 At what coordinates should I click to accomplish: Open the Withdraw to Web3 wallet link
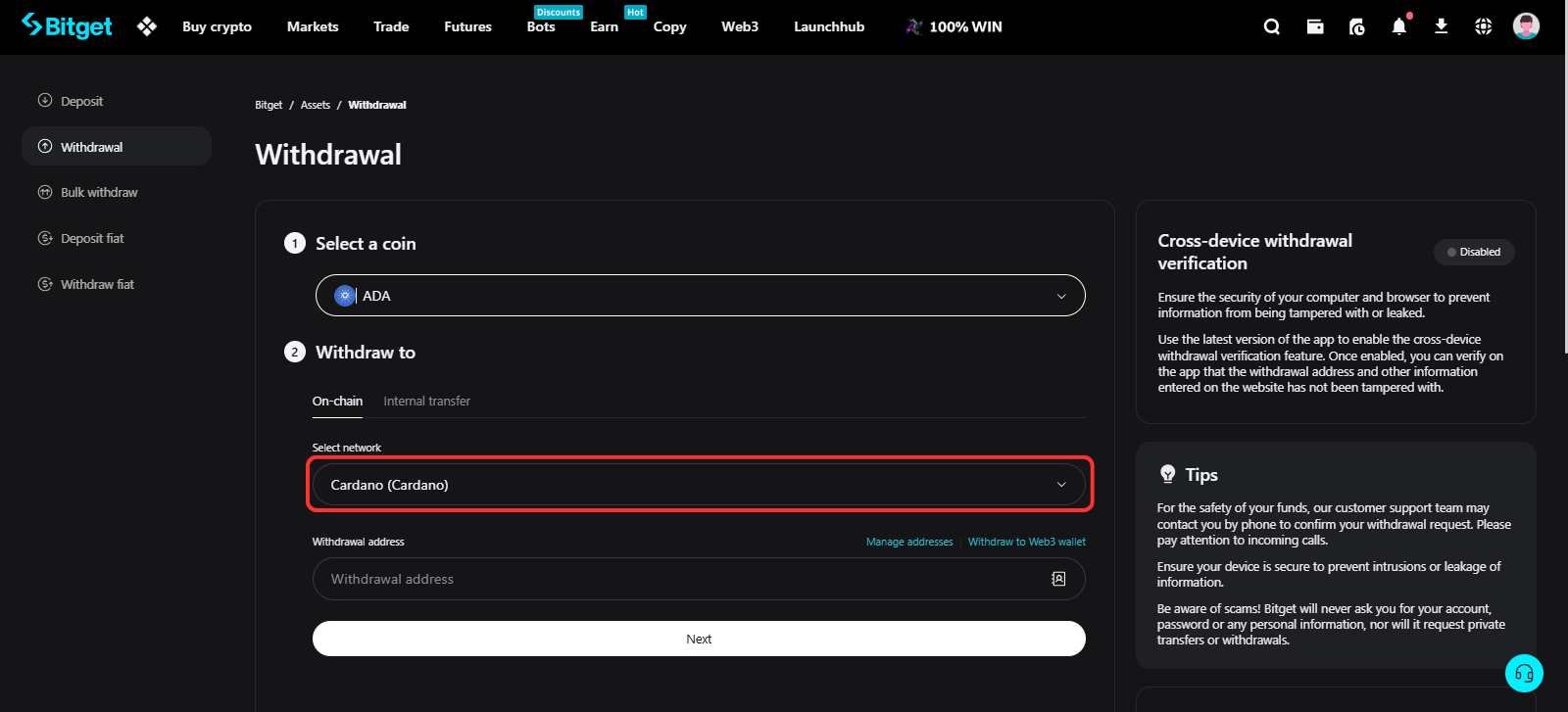[1027, 542]
